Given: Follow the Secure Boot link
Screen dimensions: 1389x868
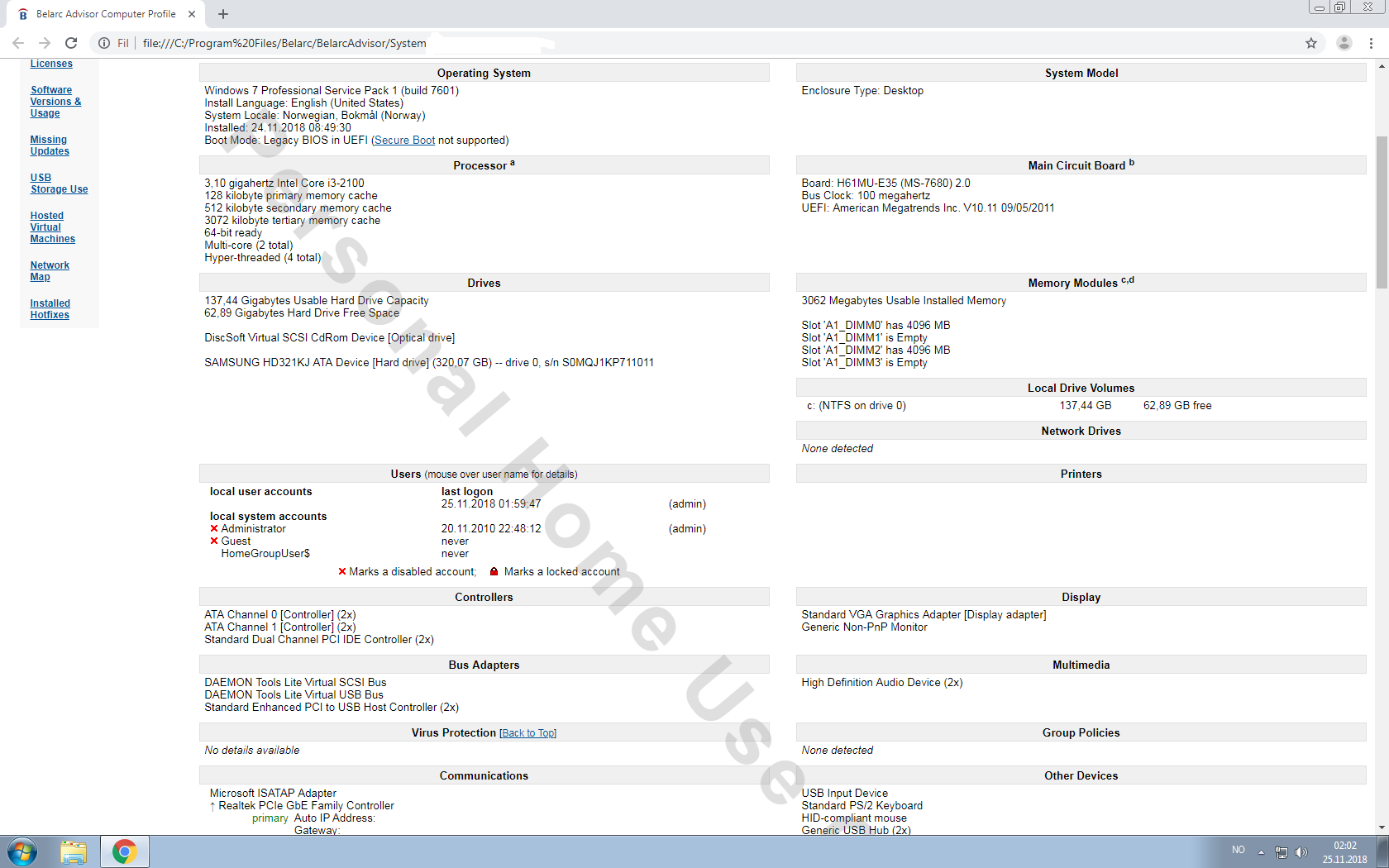Looking at the screenshot, I should pyautogui.click(x=404, y=141).
